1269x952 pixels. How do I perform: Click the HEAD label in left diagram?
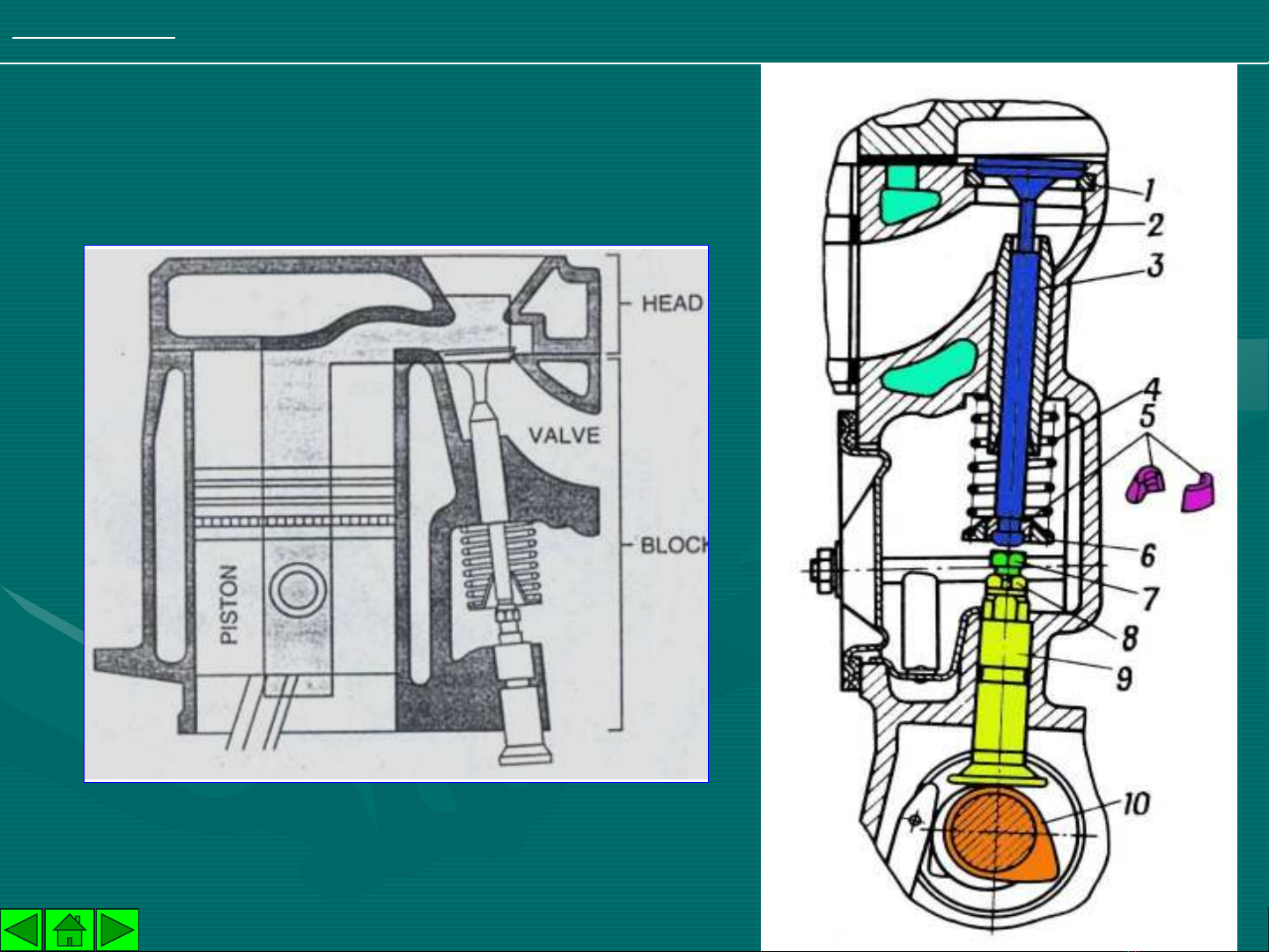point(671,304)
